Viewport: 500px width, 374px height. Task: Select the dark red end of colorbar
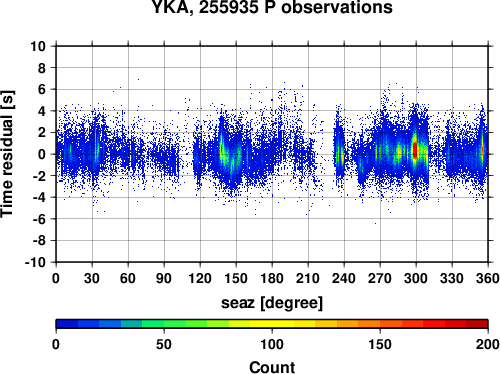[x=477, y=324]
